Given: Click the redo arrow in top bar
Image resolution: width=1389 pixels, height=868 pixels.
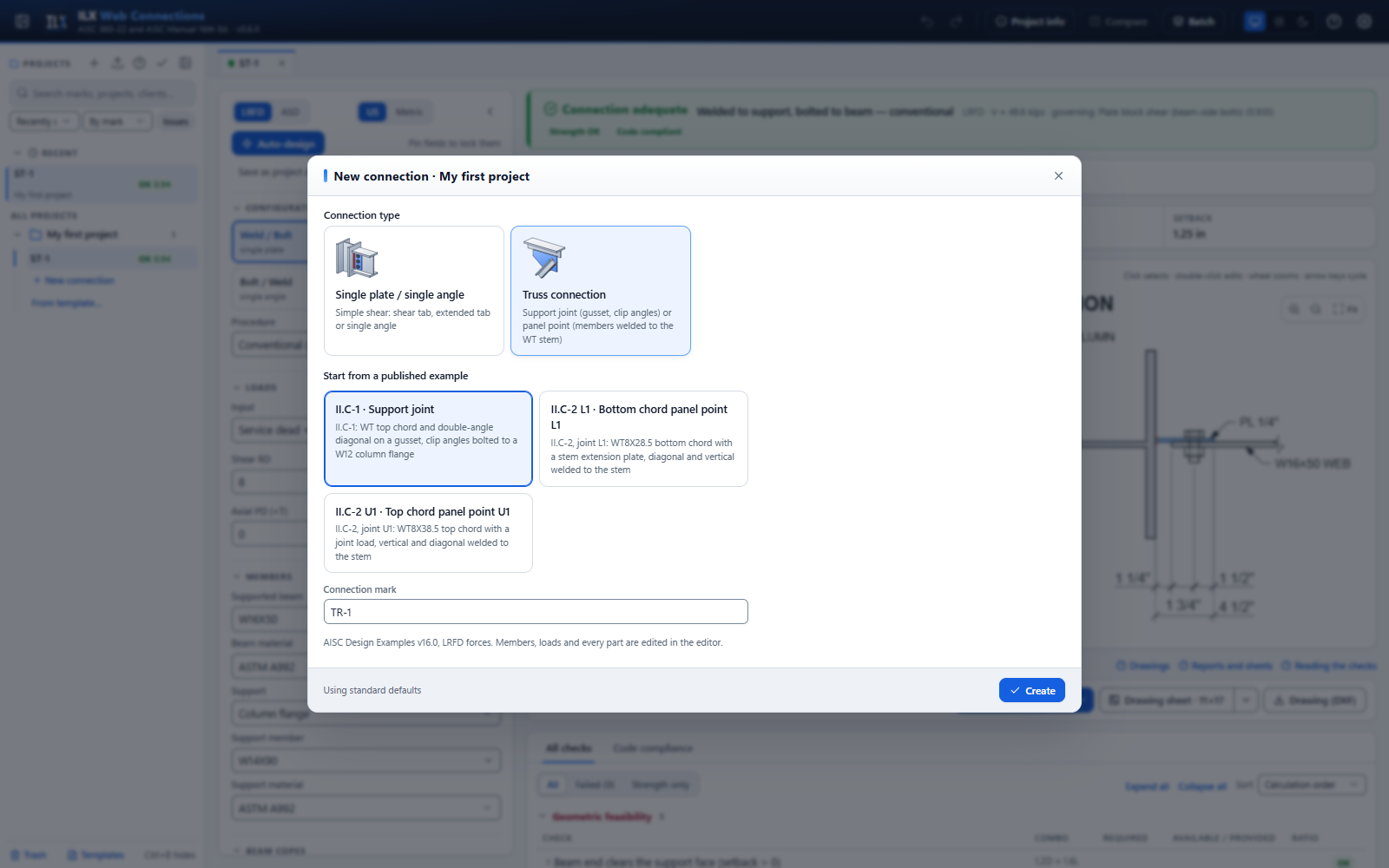Looking at the screenshot, I should tap(956, 22).
